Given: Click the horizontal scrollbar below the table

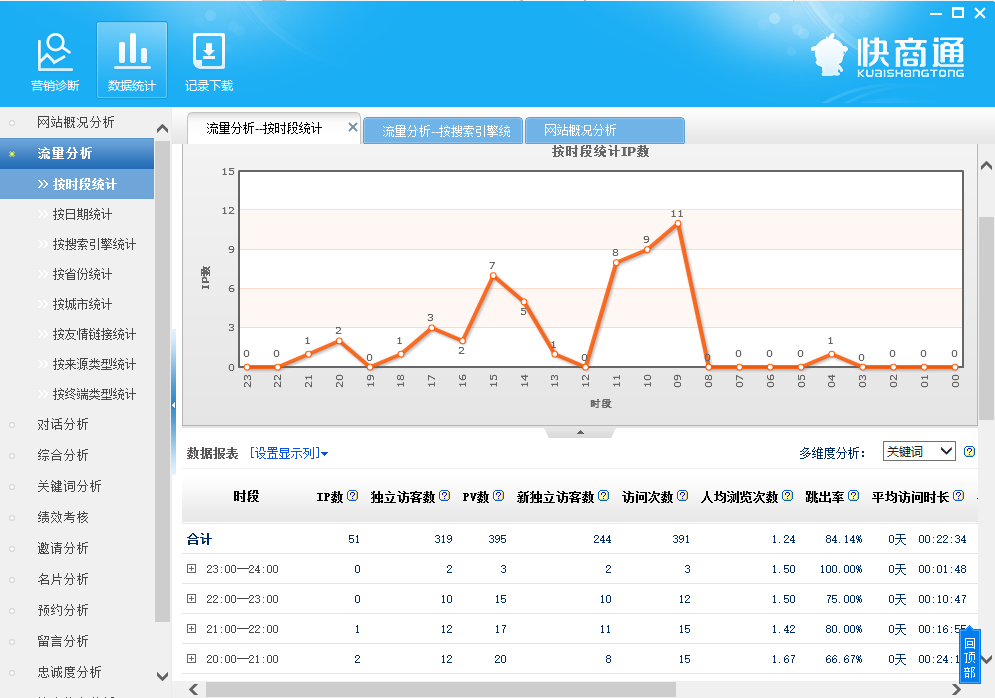Looking at the screenshot, I should point(440,689).
